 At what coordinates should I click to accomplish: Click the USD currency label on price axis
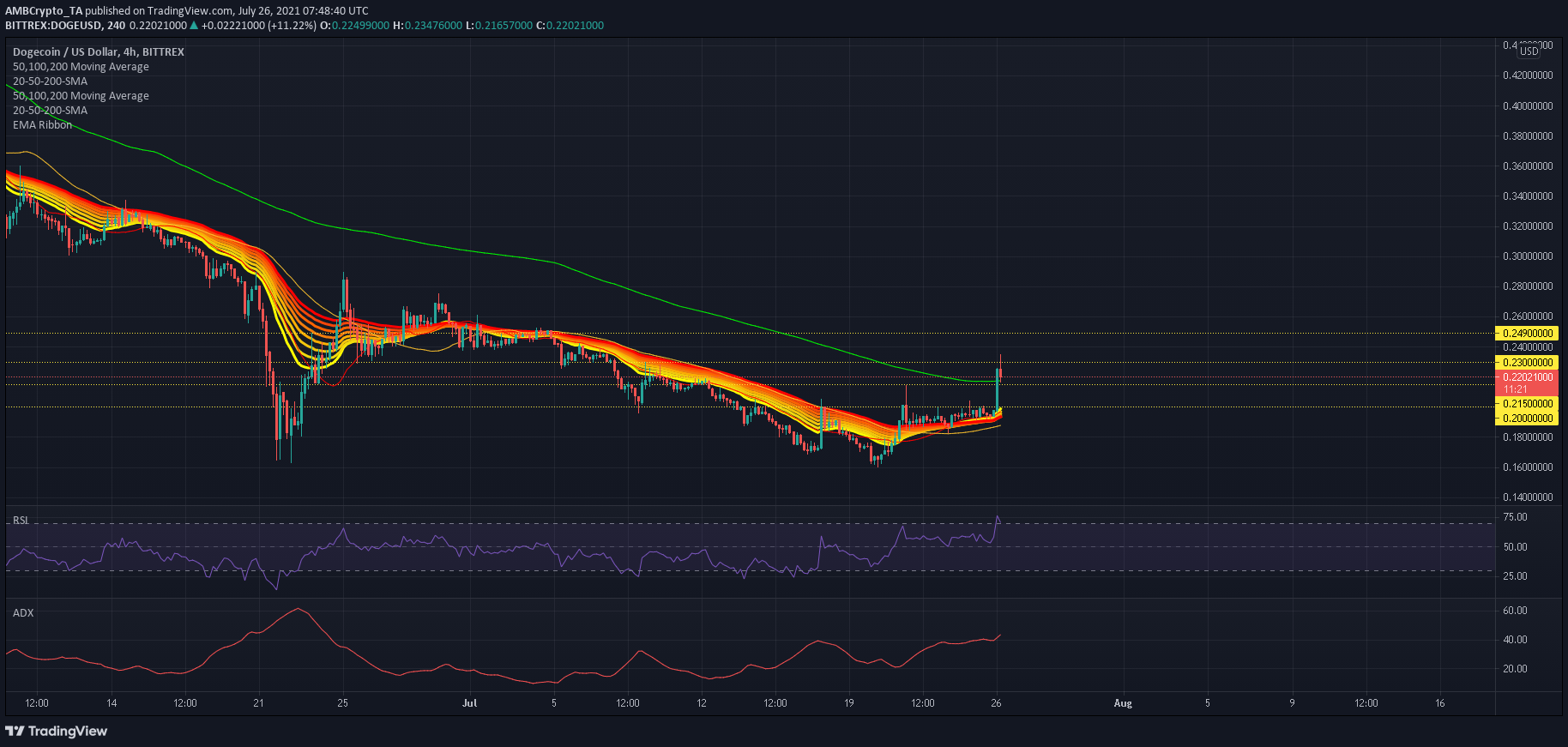(1529, 51)
